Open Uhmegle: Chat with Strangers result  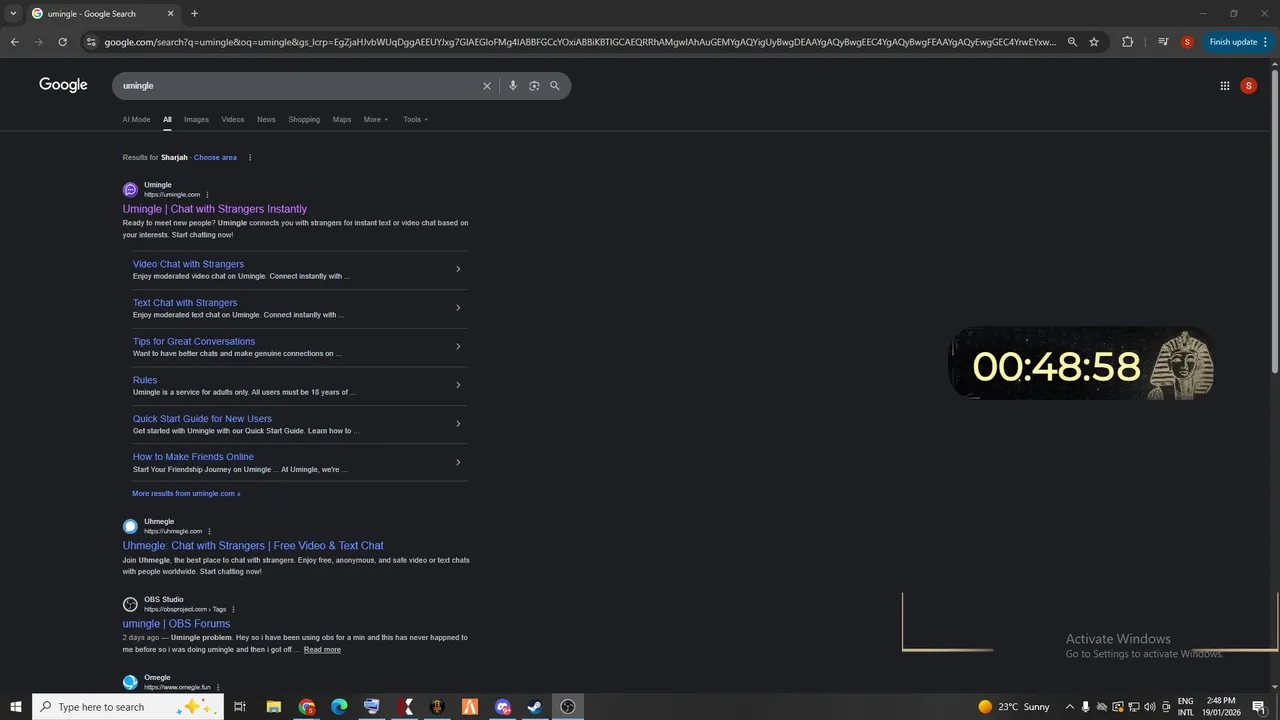tap(253, 546)
